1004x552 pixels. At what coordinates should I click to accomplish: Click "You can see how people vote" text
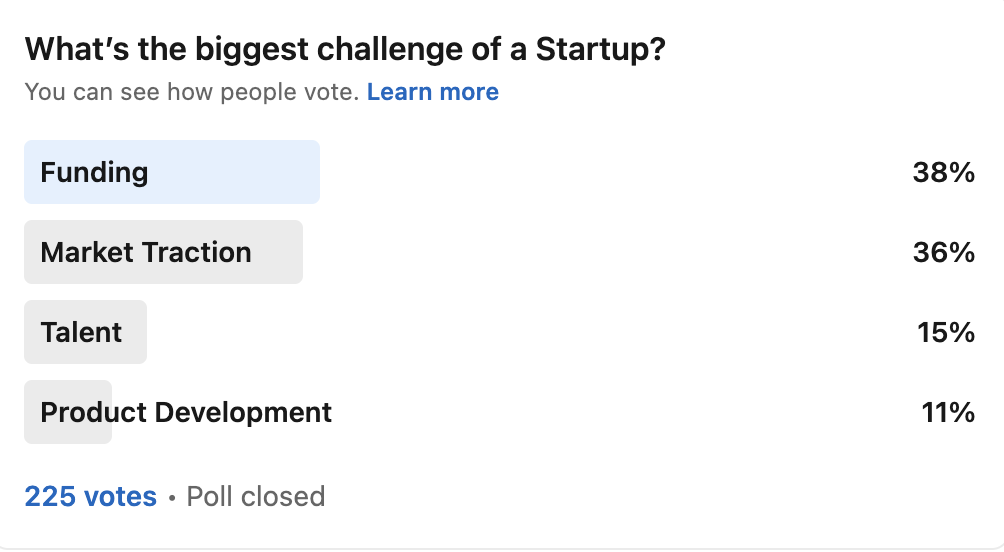click(x=191, y=92)
